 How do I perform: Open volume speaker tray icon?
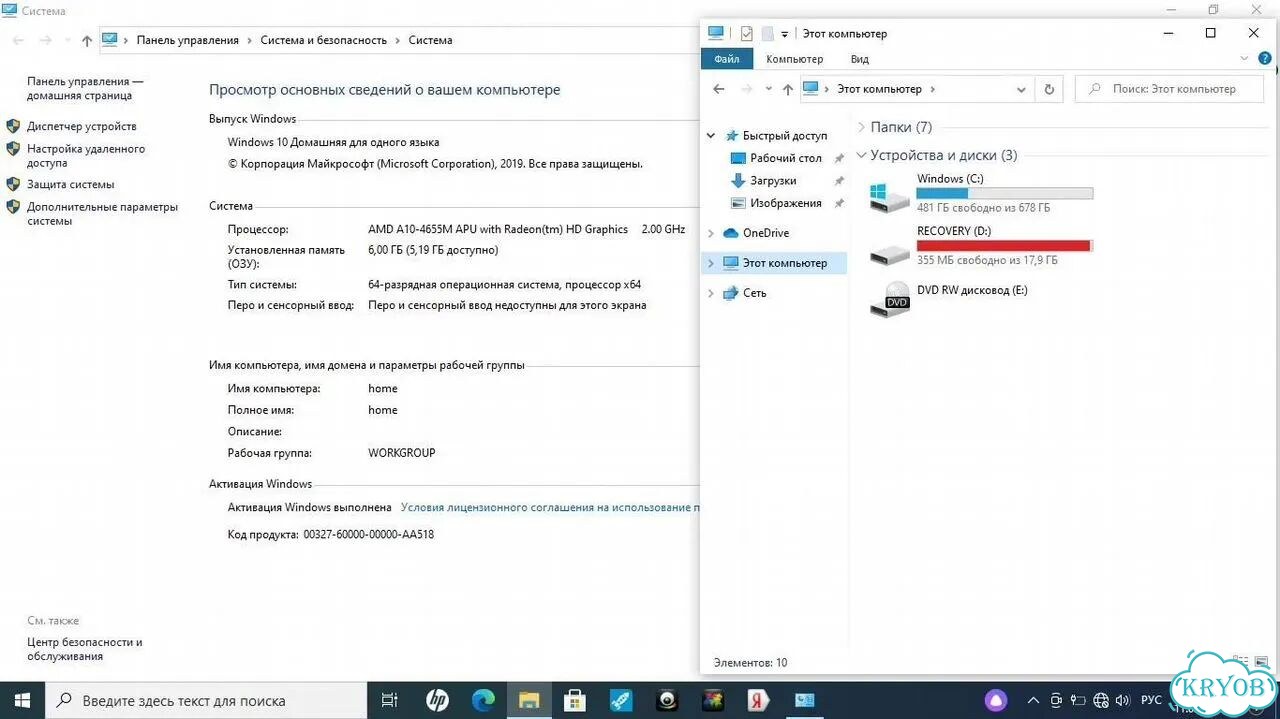coord(1124,700)
